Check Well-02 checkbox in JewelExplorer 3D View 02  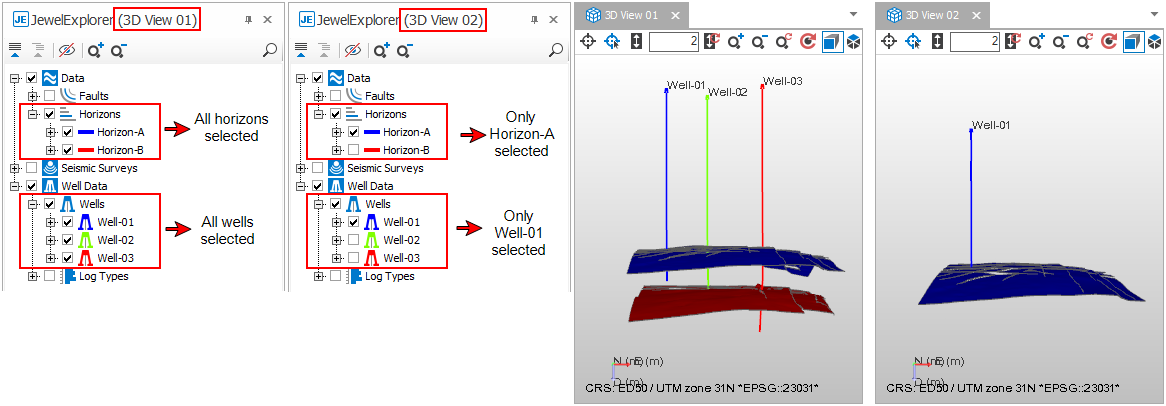[353, 240]
